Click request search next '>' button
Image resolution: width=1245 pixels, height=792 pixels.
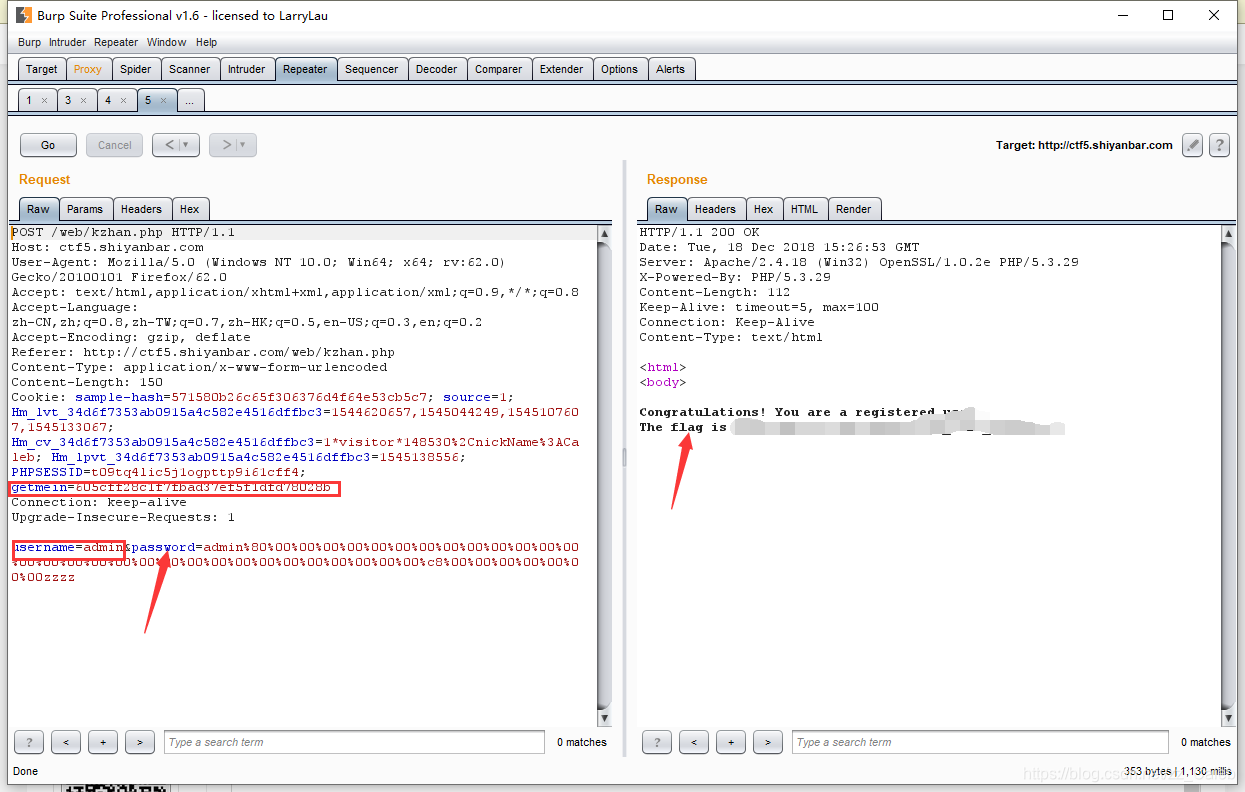pyautogui.click(x=140, y=742)
